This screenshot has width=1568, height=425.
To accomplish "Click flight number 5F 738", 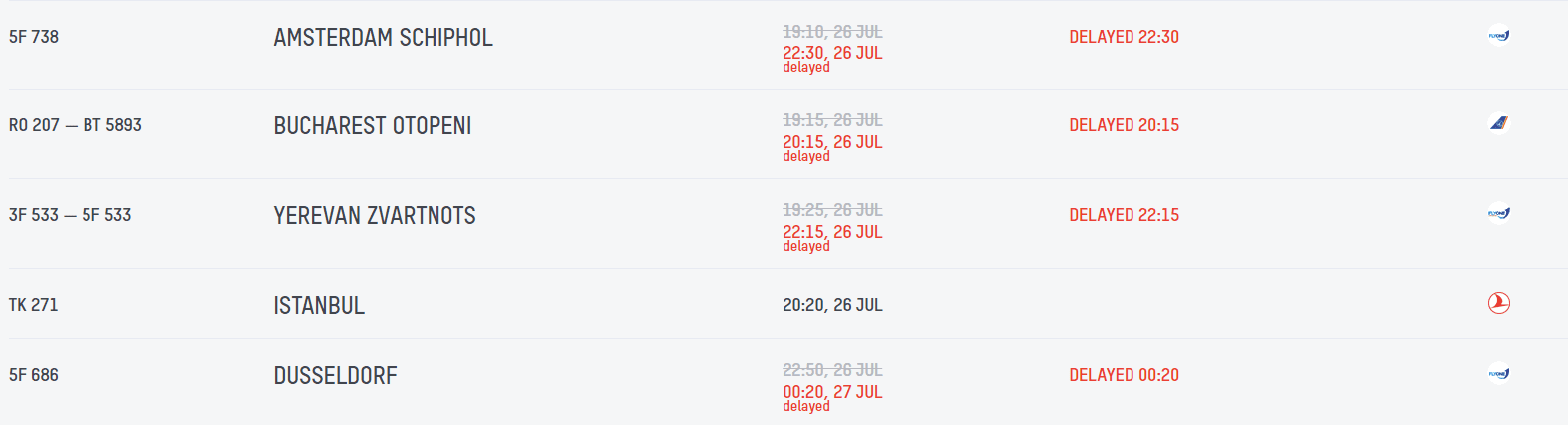I will (34, 37).
